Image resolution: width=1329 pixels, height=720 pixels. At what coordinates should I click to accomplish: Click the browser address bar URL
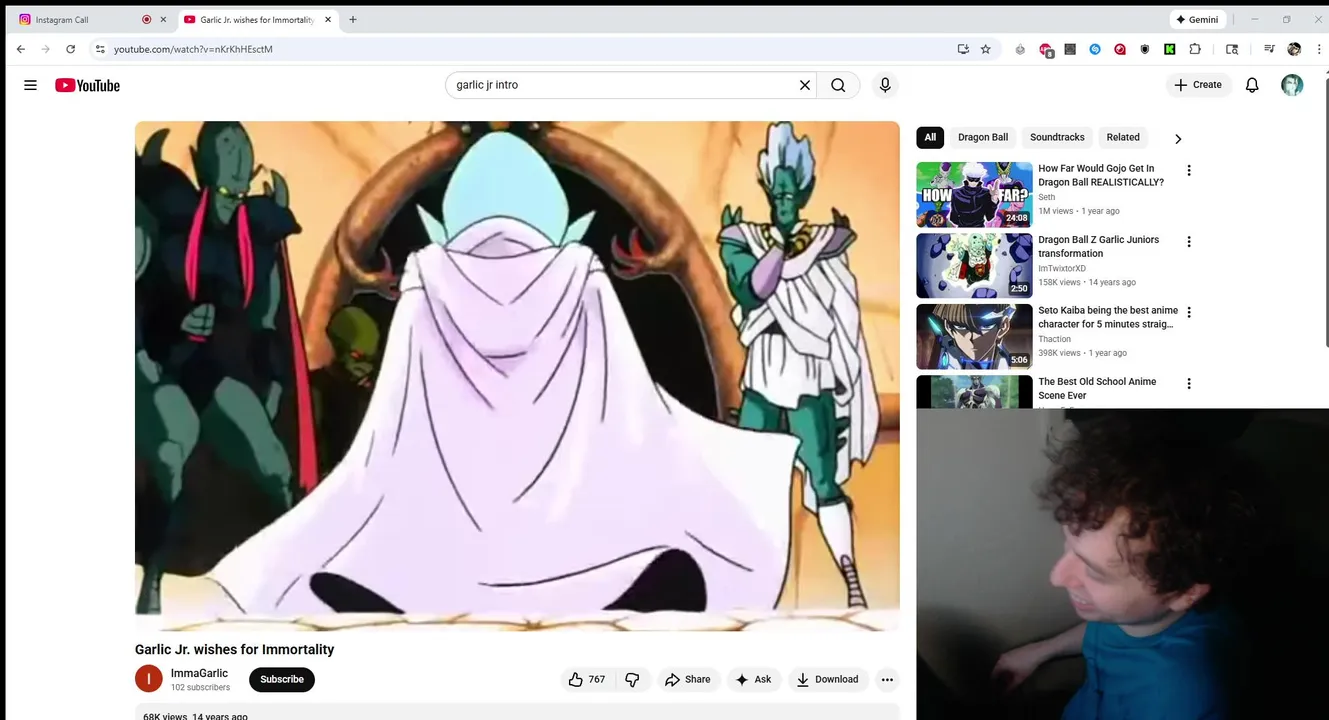(193, 49)
